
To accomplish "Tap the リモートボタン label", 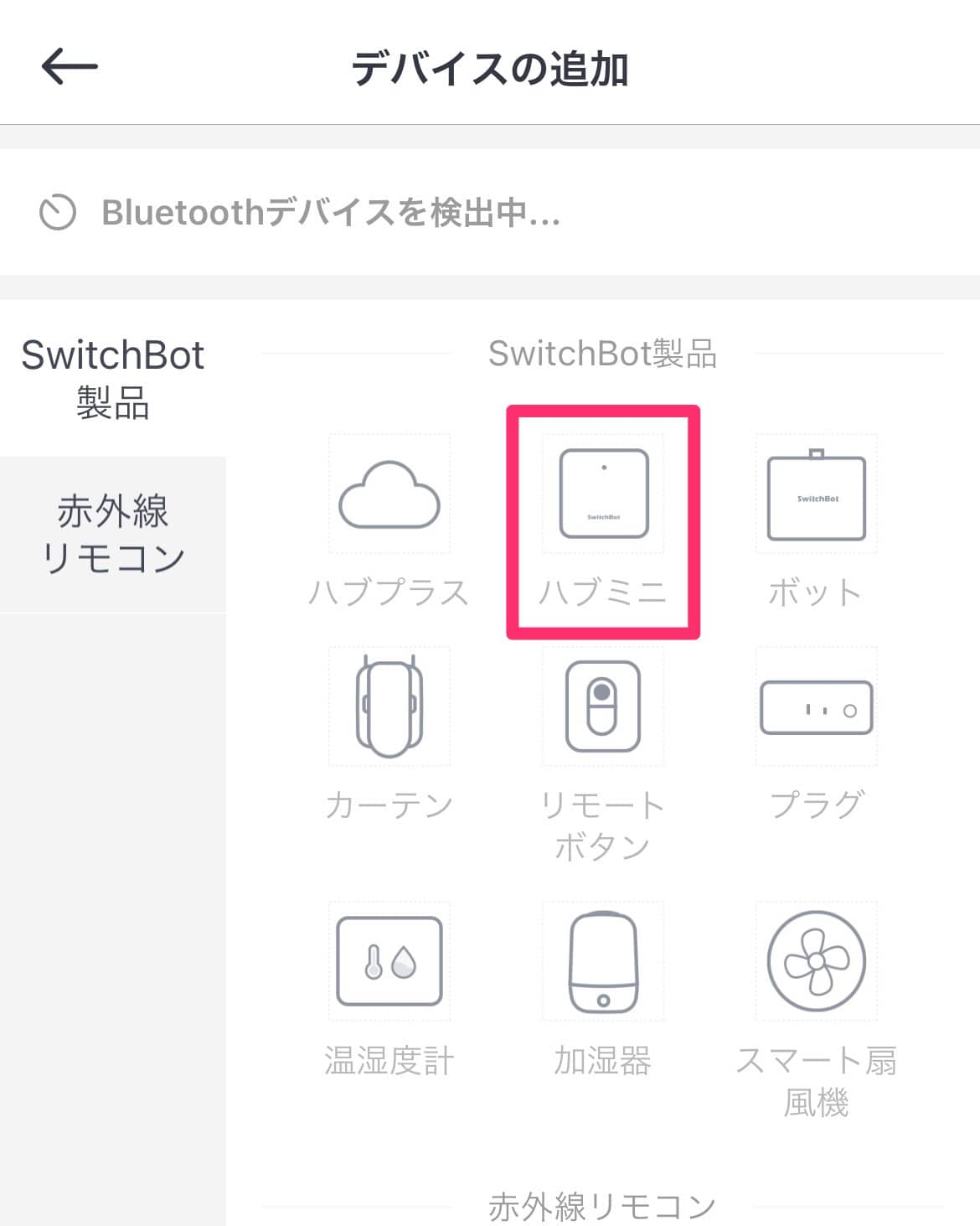I will [603, 825].
